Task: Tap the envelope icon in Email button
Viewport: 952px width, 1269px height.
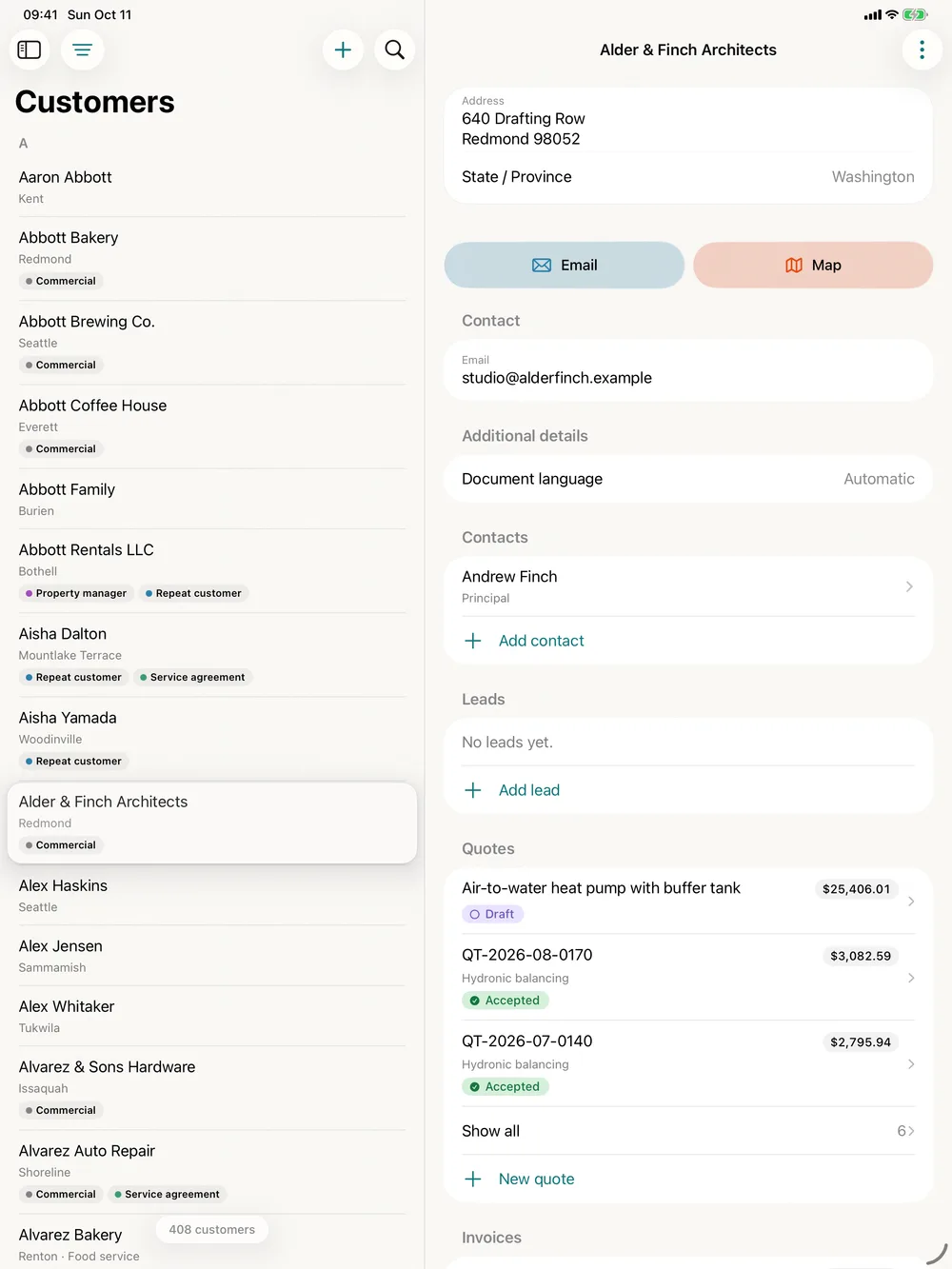Action: coord(542,266)
